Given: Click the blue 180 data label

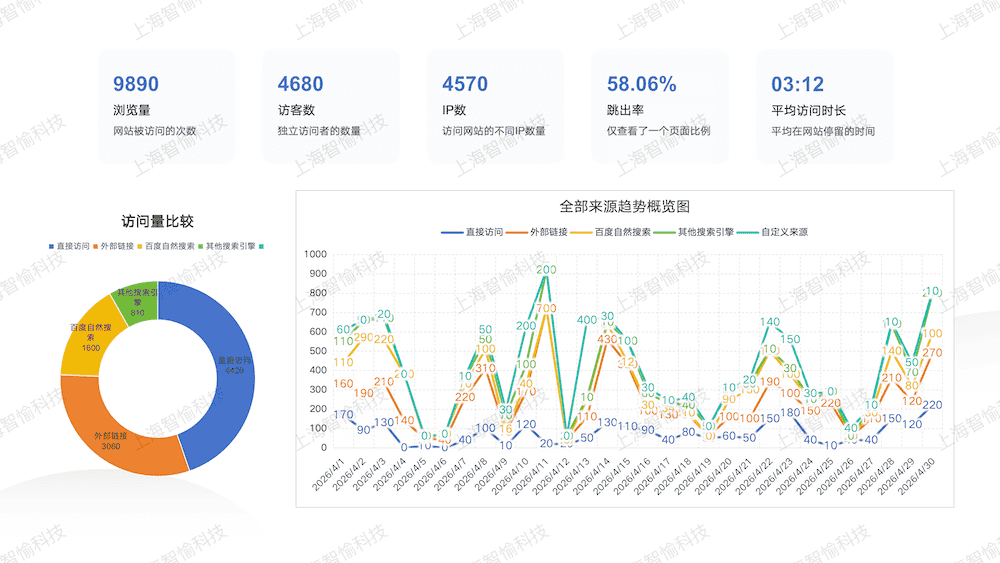Looking at the screenshot, I should point(790,413).
